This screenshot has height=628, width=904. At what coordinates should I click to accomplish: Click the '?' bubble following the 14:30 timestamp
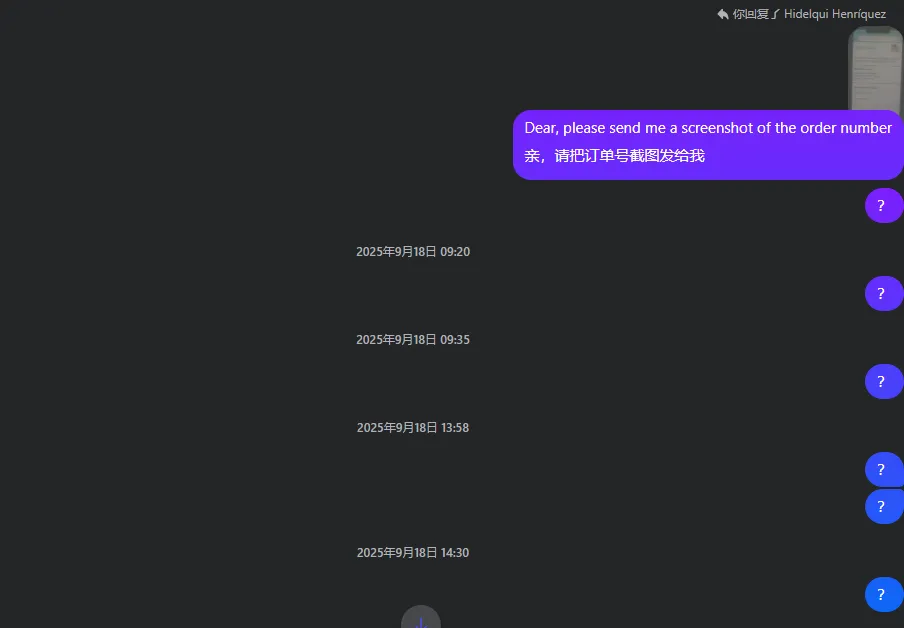point(884,595)
